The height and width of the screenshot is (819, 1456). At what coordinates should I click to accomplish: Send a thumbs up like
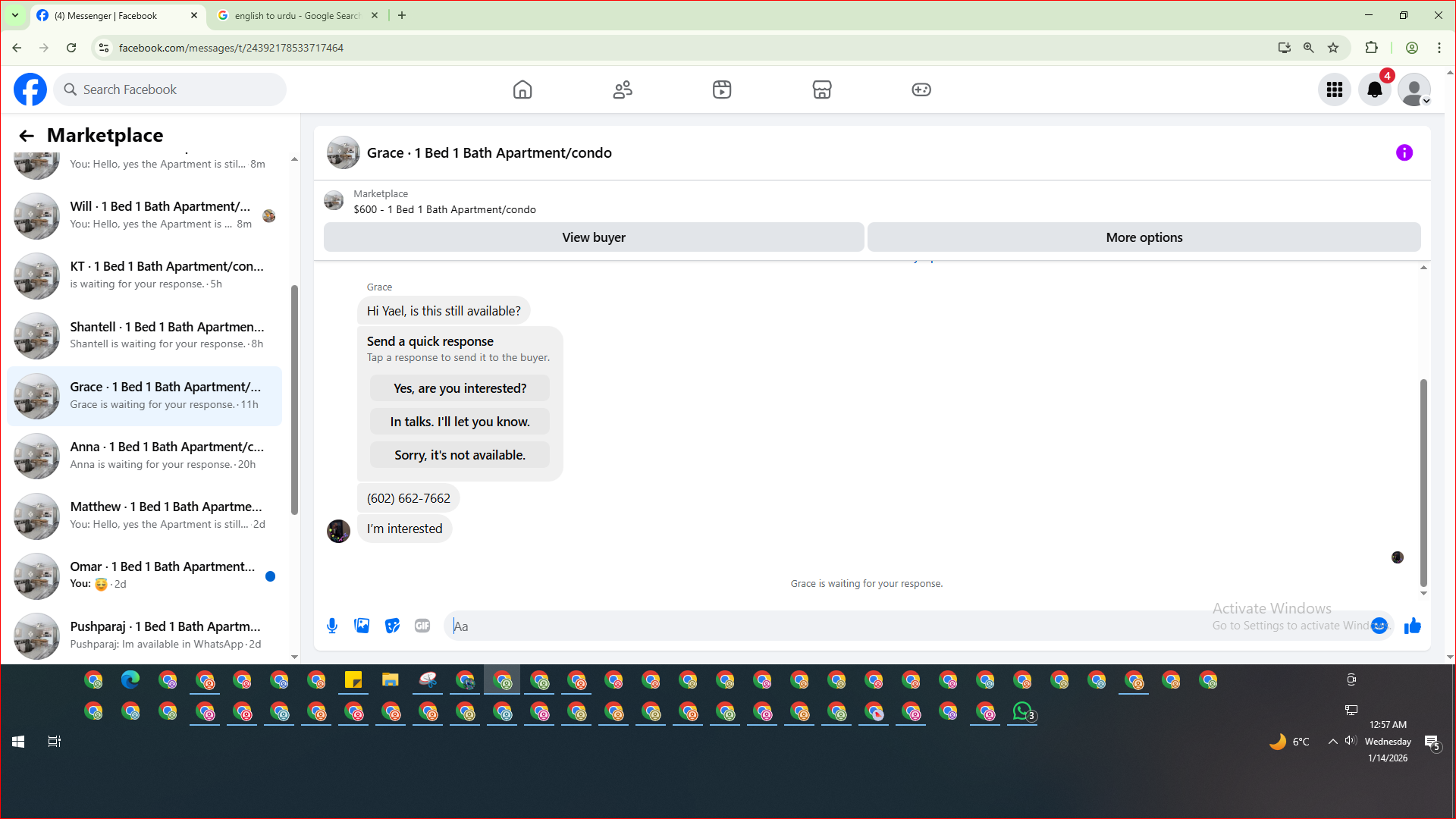(1412, 626)
